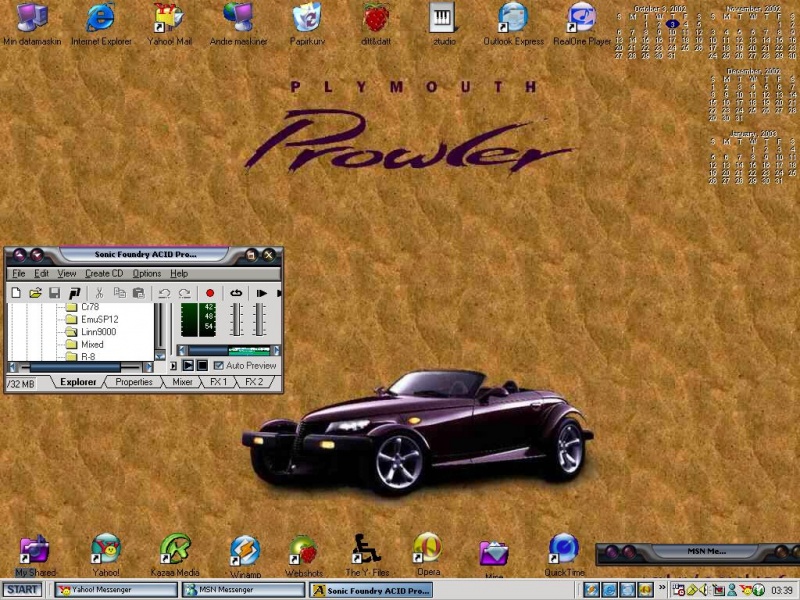Toggle Loop Playback in ACID toolbar
Screen dimensions: 800x600
point(236,293)
